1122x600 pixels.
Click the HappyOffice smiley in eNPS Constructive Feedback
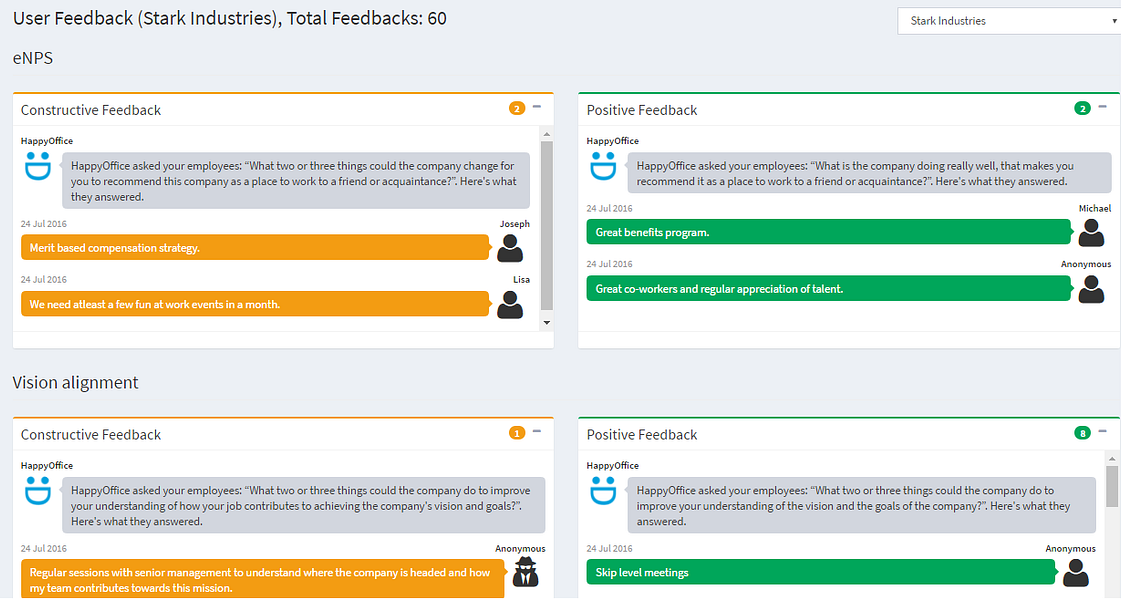pos(38,165)
